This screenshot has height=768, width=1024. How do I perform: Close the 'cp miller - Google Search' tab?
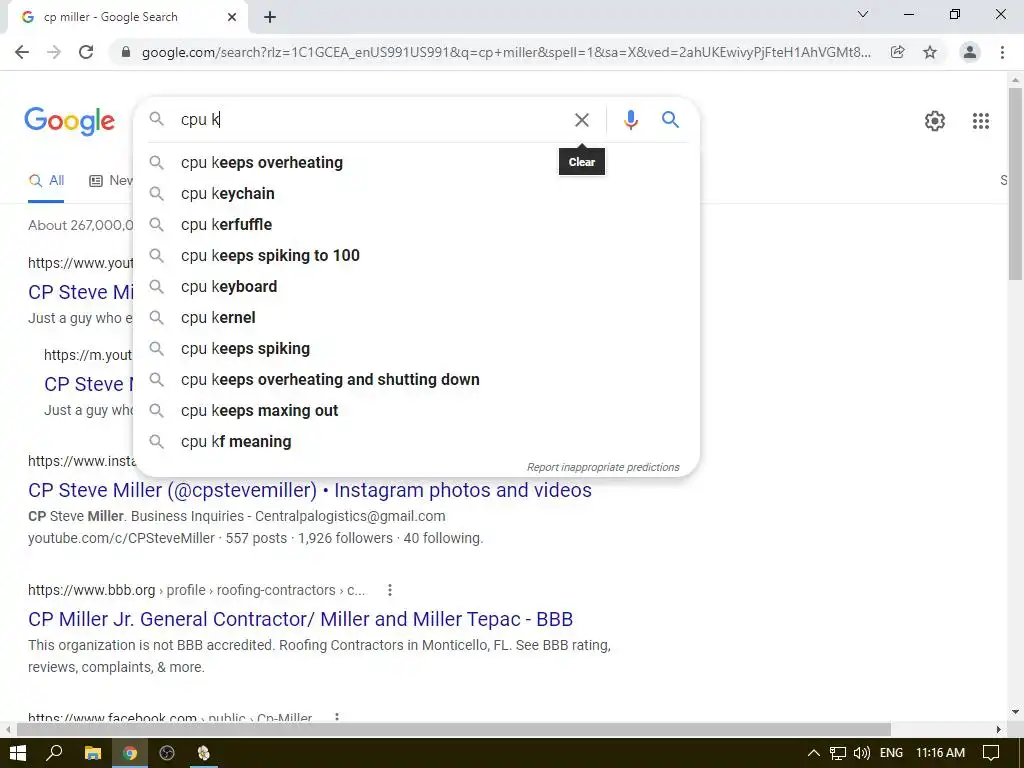(x=232, y=17)
